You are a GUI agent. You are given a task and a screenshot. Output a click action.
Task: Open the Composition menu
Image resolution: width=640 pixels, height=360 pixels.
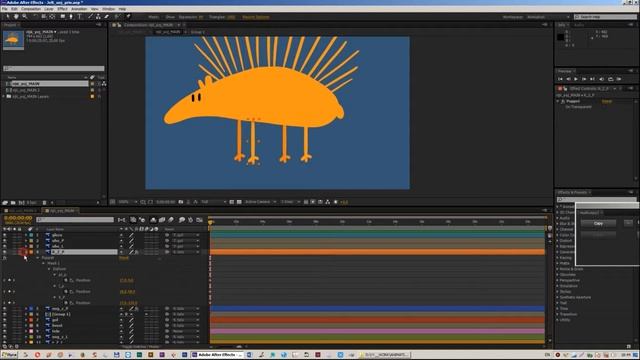point(31,9)
